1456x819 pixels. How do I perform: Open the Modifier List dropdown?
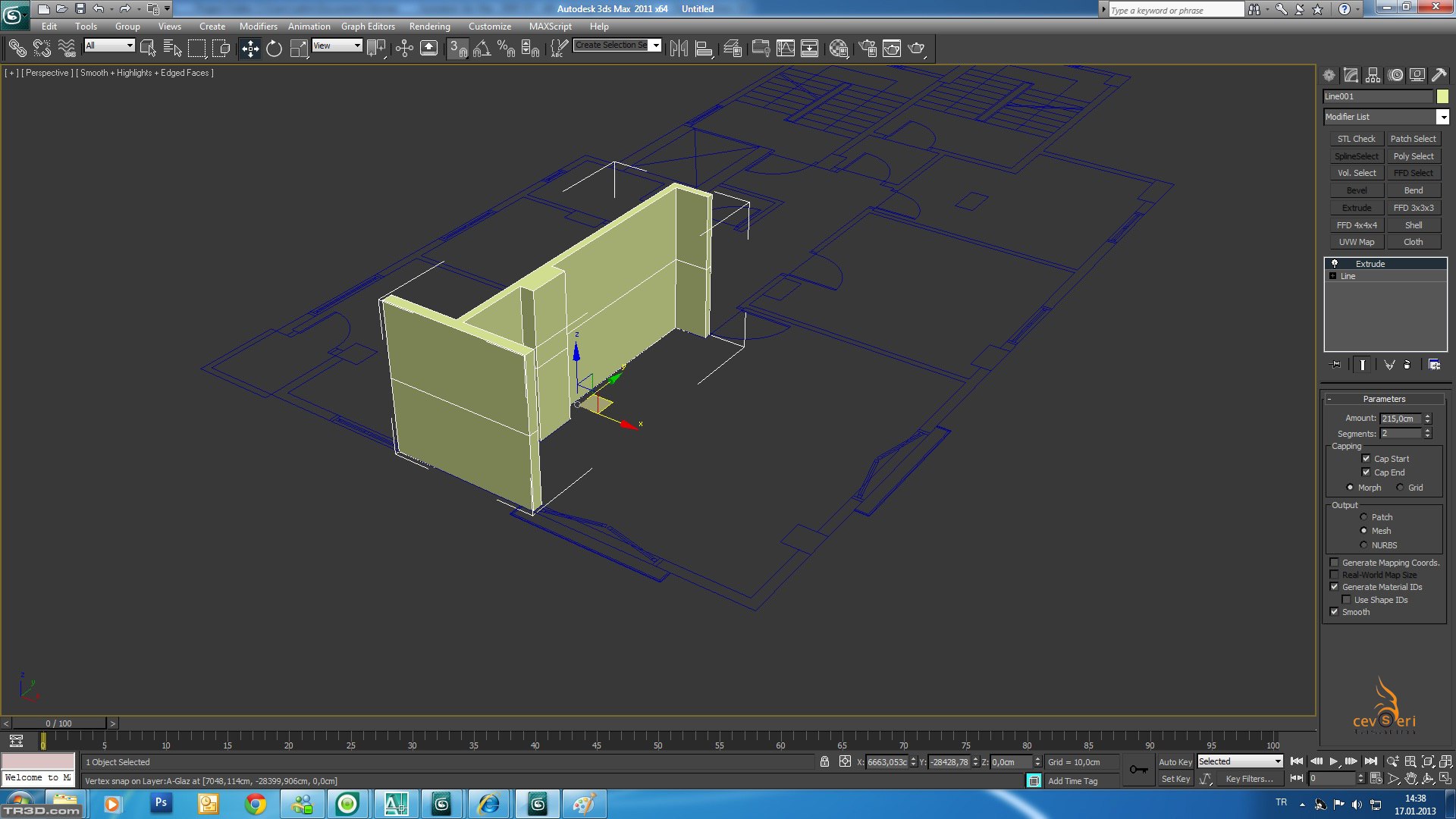(x=1442, y=117)
